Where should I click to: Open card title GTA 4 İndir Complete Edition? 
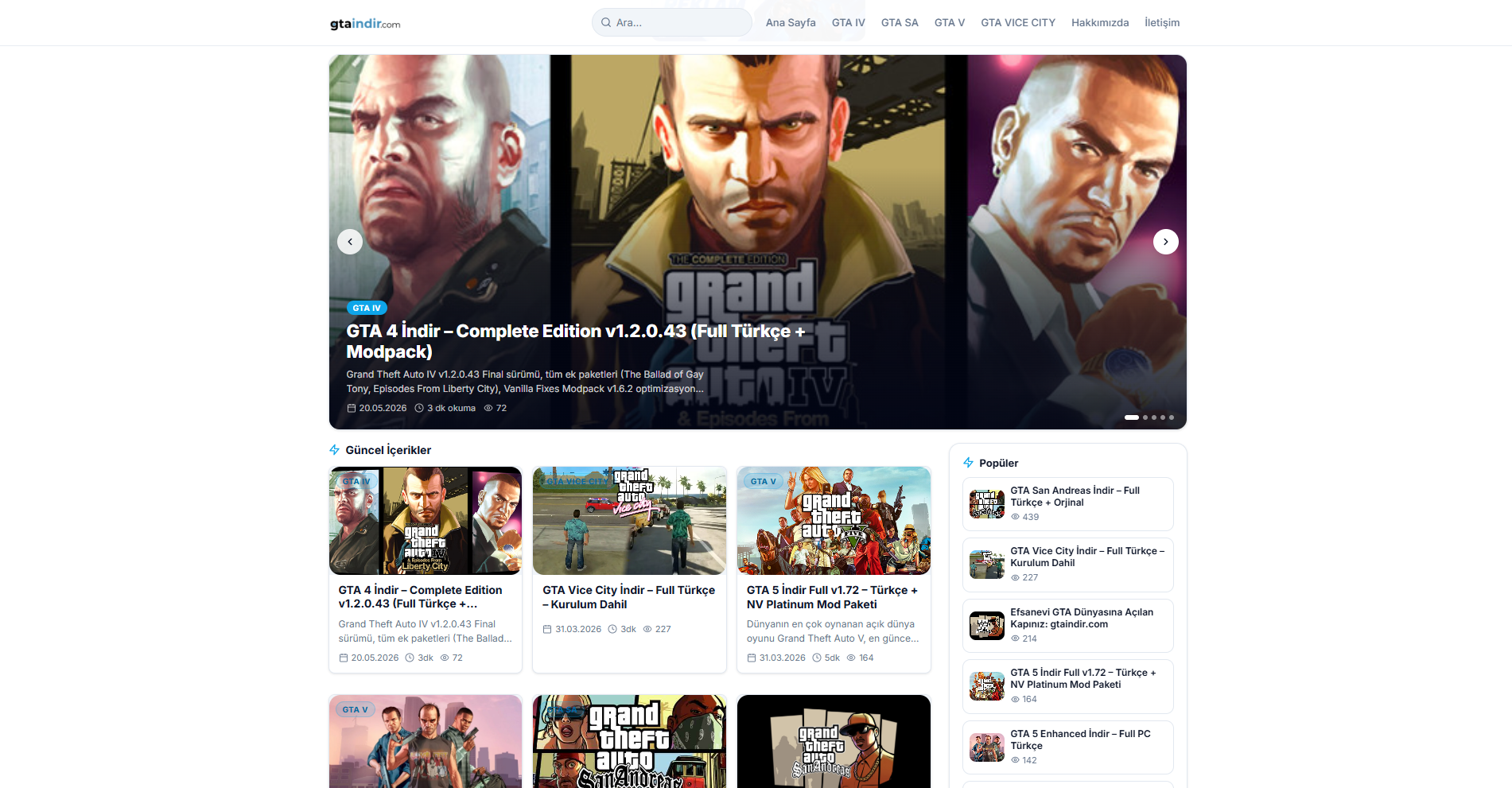pos(420,597)
